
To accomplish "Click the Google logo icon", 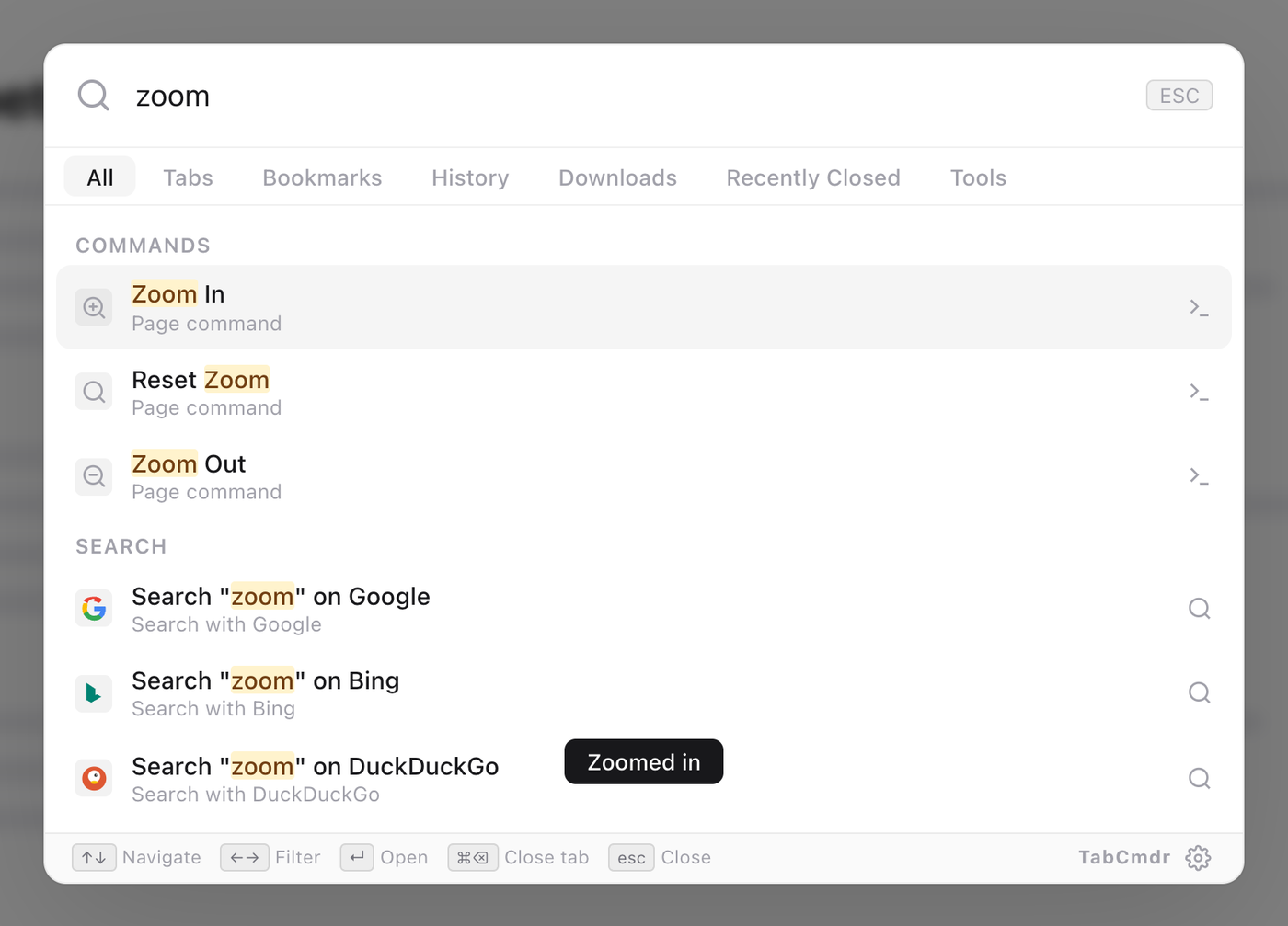I will point(94,608).
